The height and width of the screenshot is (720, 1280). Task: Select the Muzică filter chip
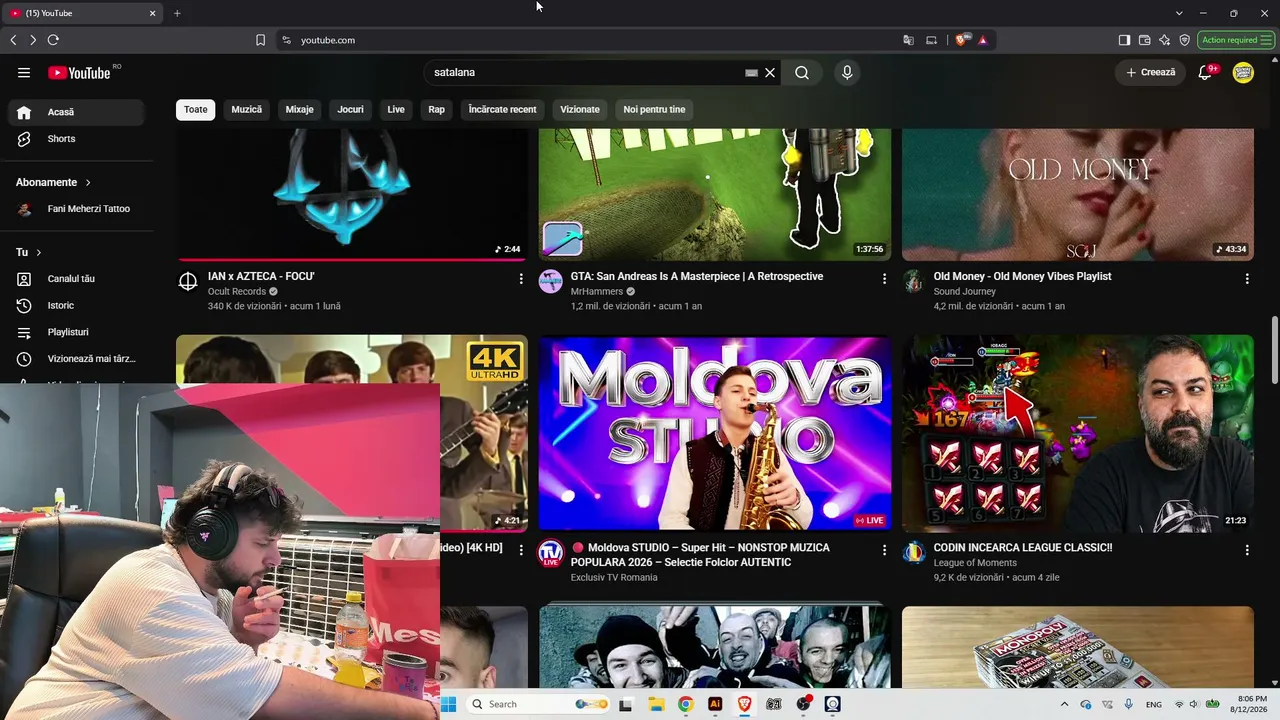pos(247,110)
